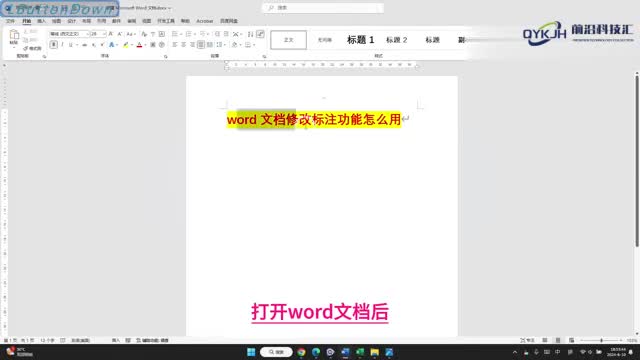Click the Grow Font icon
The width and height of the screenshot is (640, 360).
[x=111, y=34]
